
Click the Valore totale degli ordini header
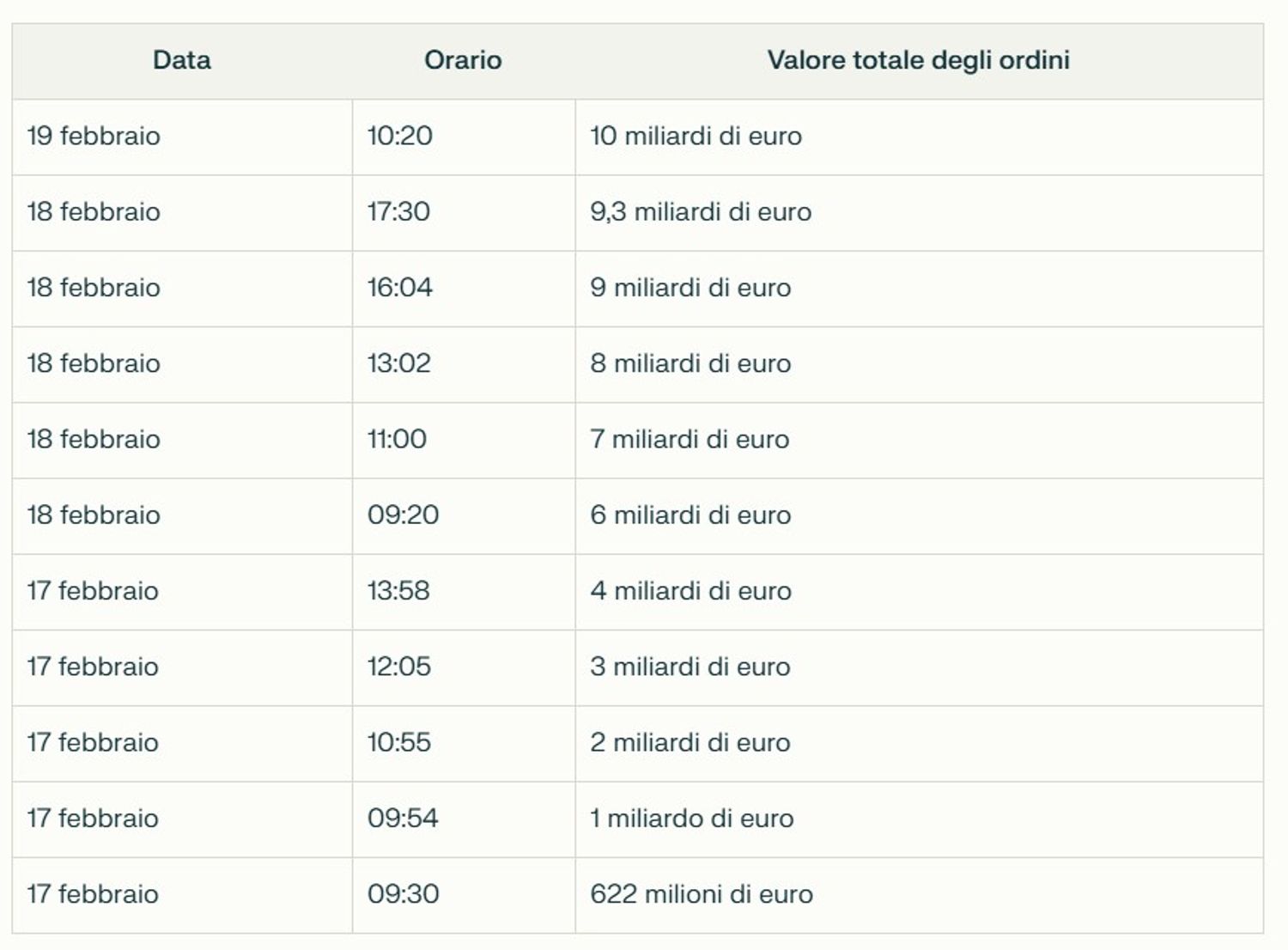pyautogui.click(x=918, y=60)
